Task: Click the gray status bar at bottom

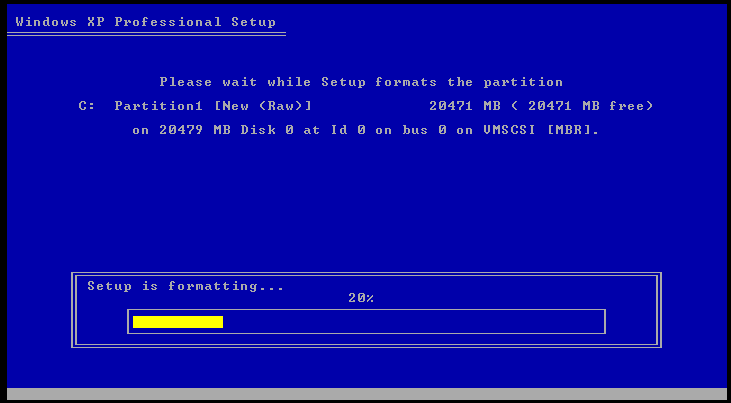Action: pyautogui.click(x=366, y=395)
